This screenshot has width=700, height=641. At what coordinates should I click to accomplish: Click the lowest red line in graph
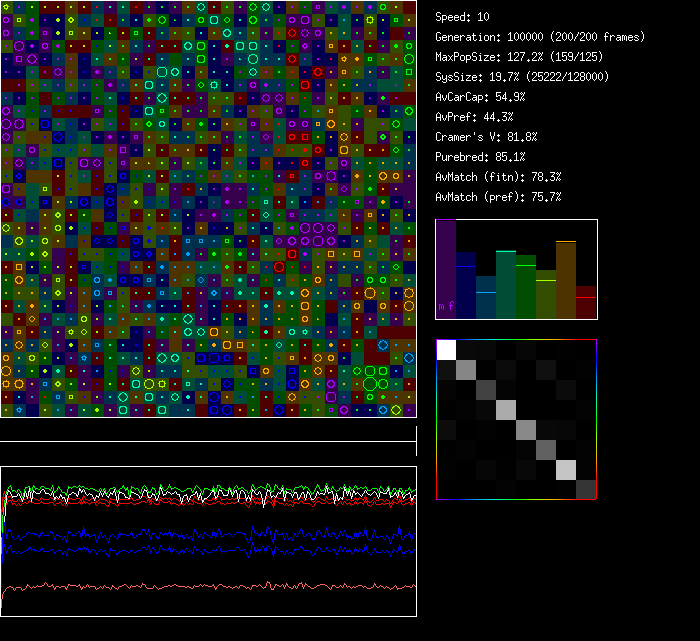tap(200, 586)
